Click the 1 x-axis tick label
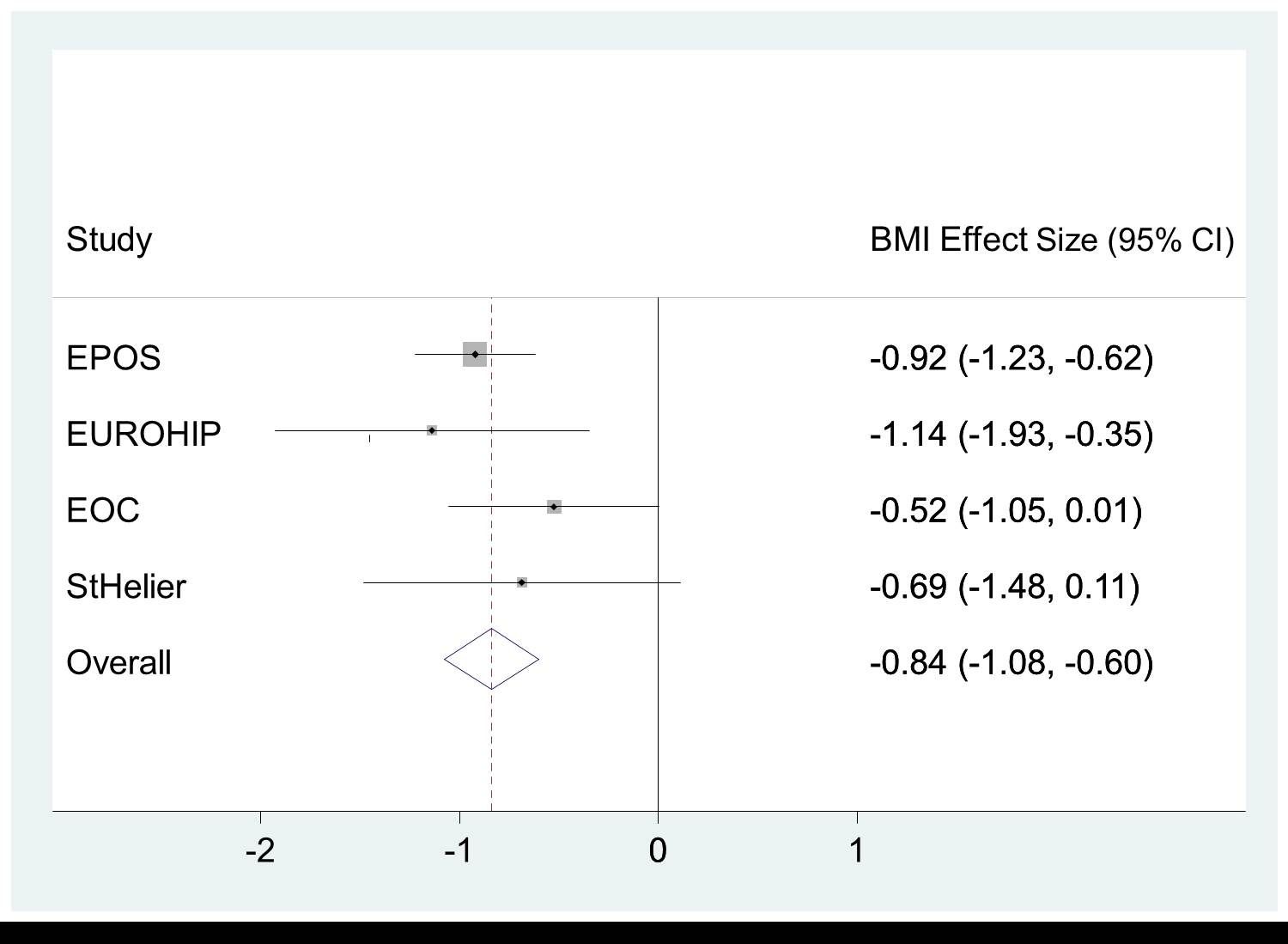The width and height of the screenshot is (1288, 944). pyautogui.click(x=856, y=850)
